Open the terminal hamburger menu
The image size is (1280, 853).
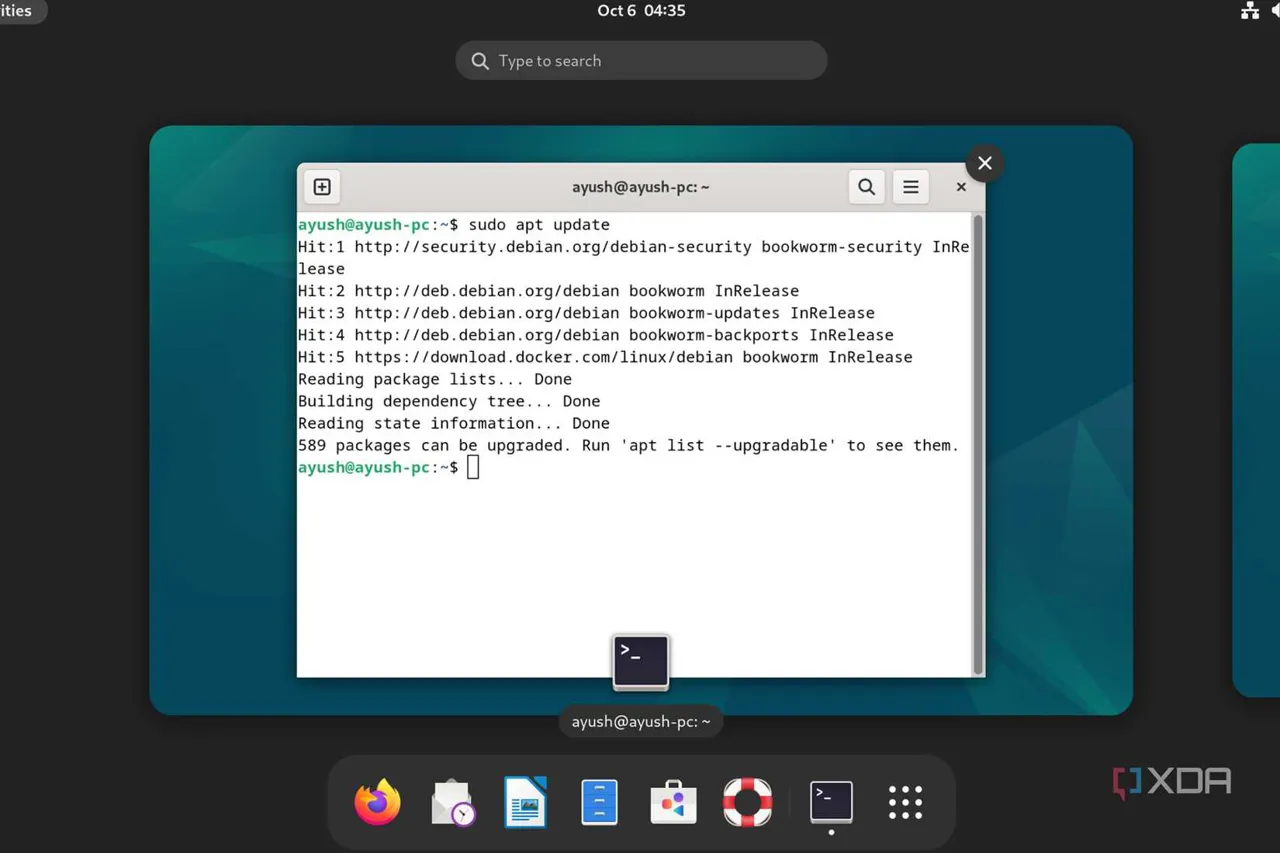coord(911,187)
